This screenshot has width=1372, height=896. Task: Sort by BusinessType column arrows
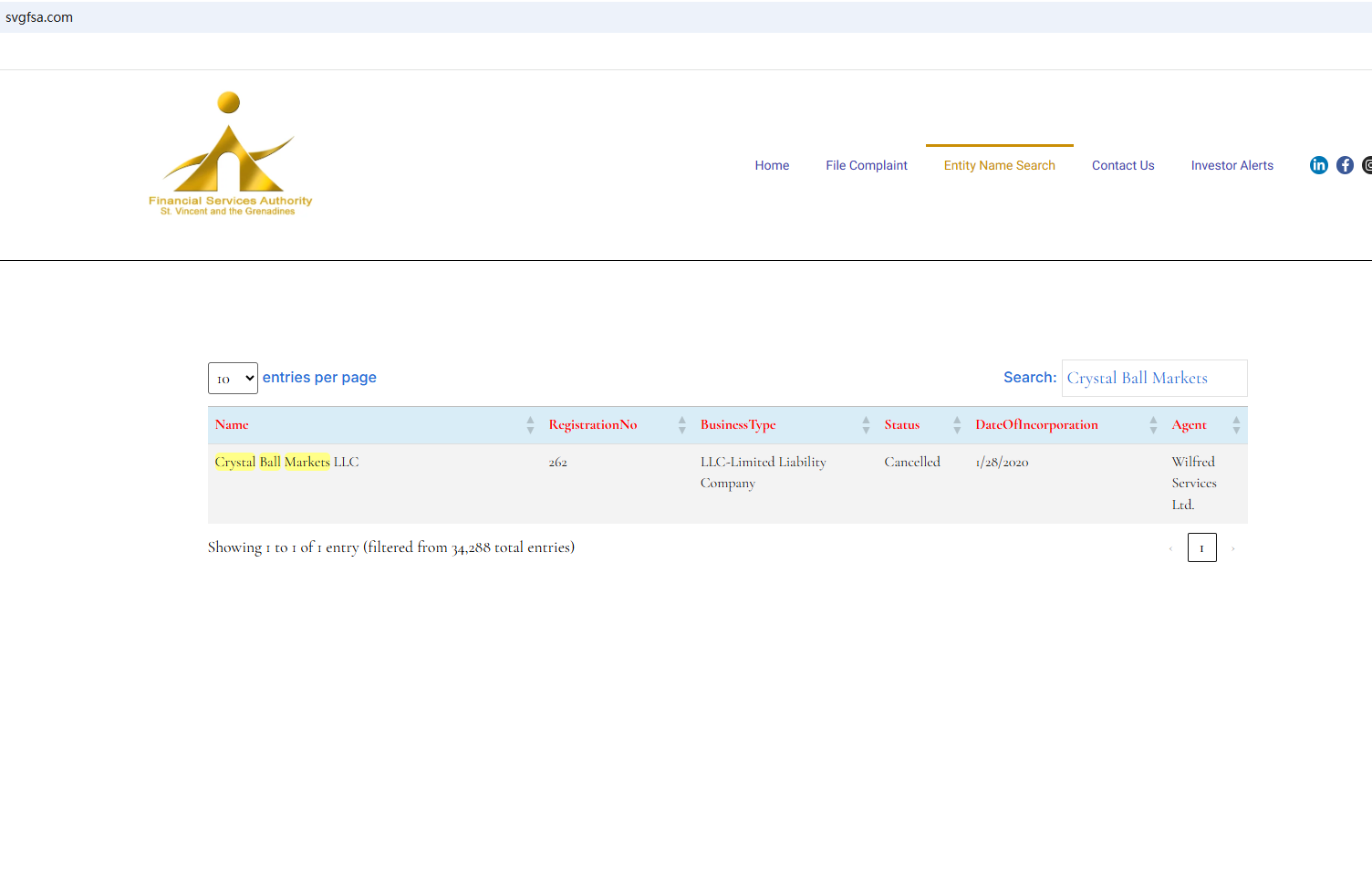tap(866, 425)
